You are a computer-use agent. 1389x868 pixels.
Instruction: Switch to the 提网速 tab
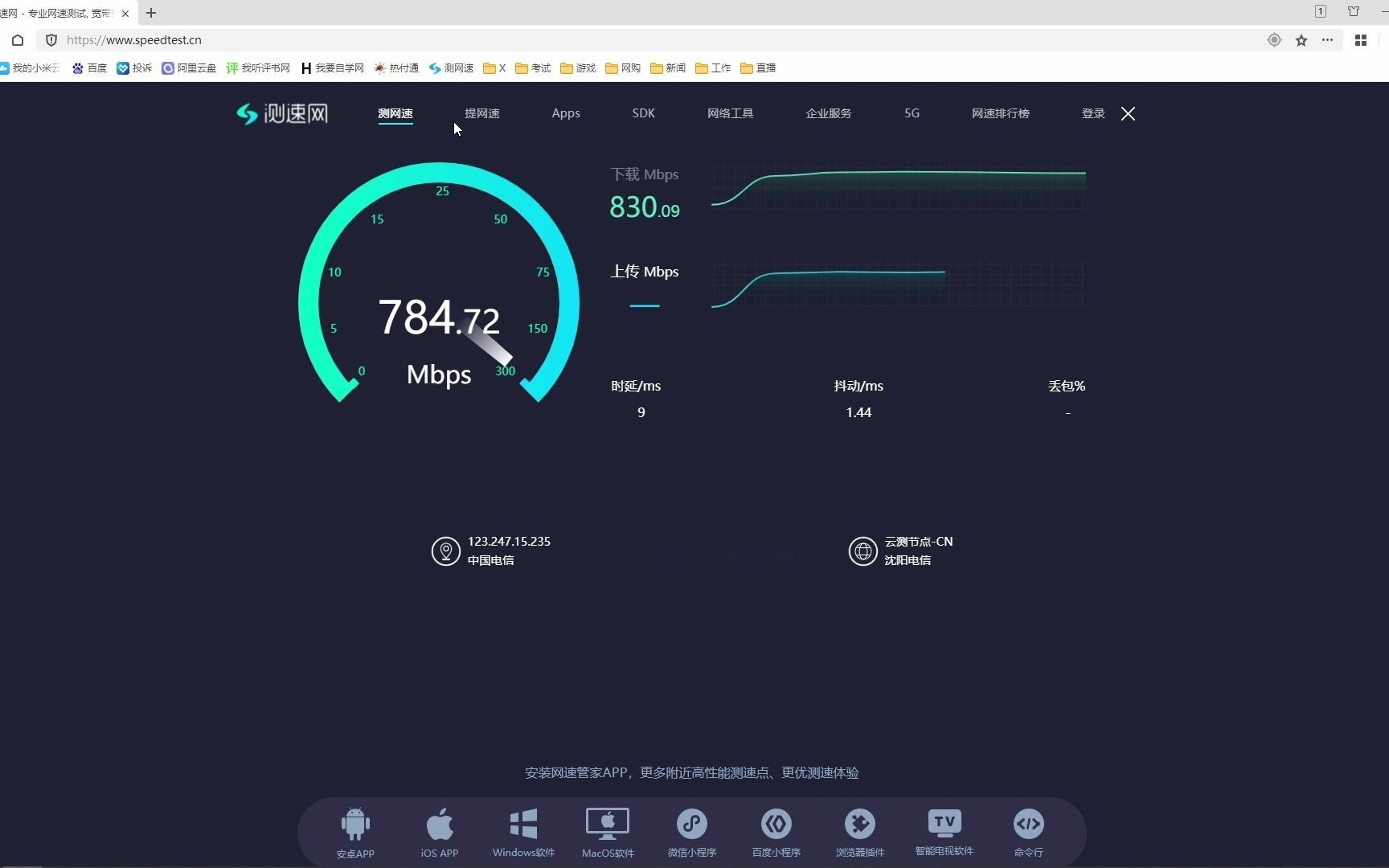[481, 113]
